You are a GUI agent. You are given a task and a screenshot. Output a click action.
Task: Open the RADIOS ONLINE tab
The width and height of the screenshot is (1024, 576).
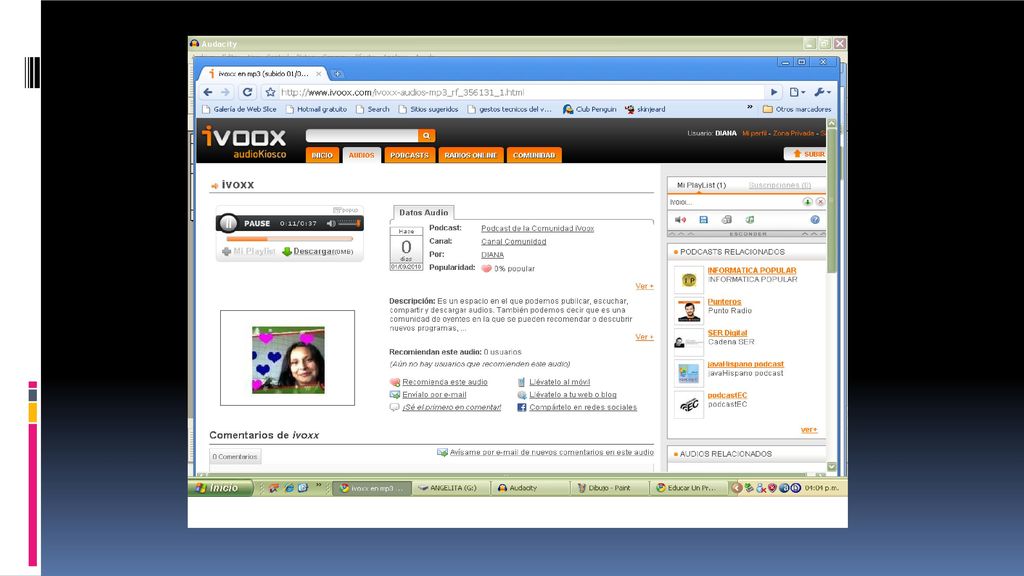pyautogui.click(x=470, y=155)
